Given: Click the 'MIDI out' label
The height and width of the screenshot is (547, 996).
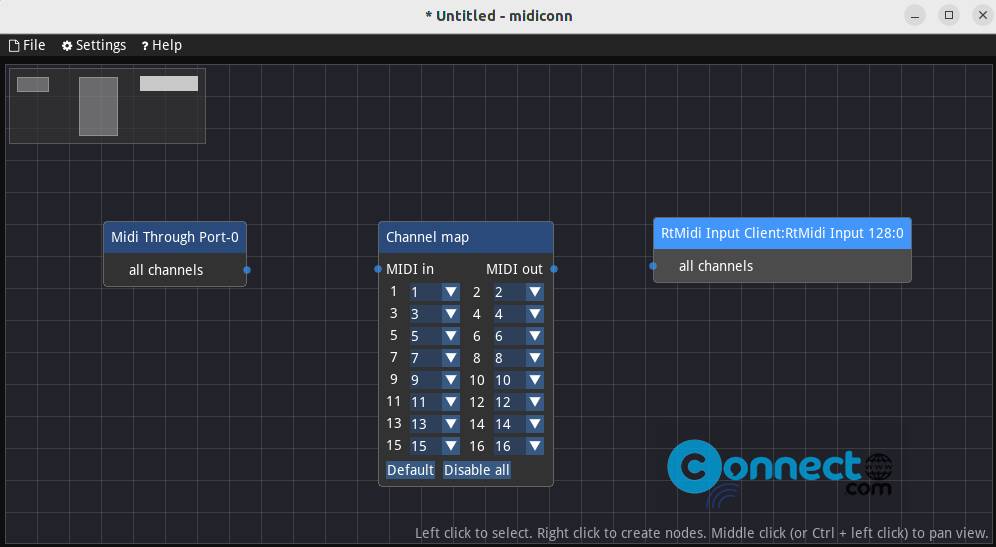Looking at the screenshot, I should coord(514,269).
